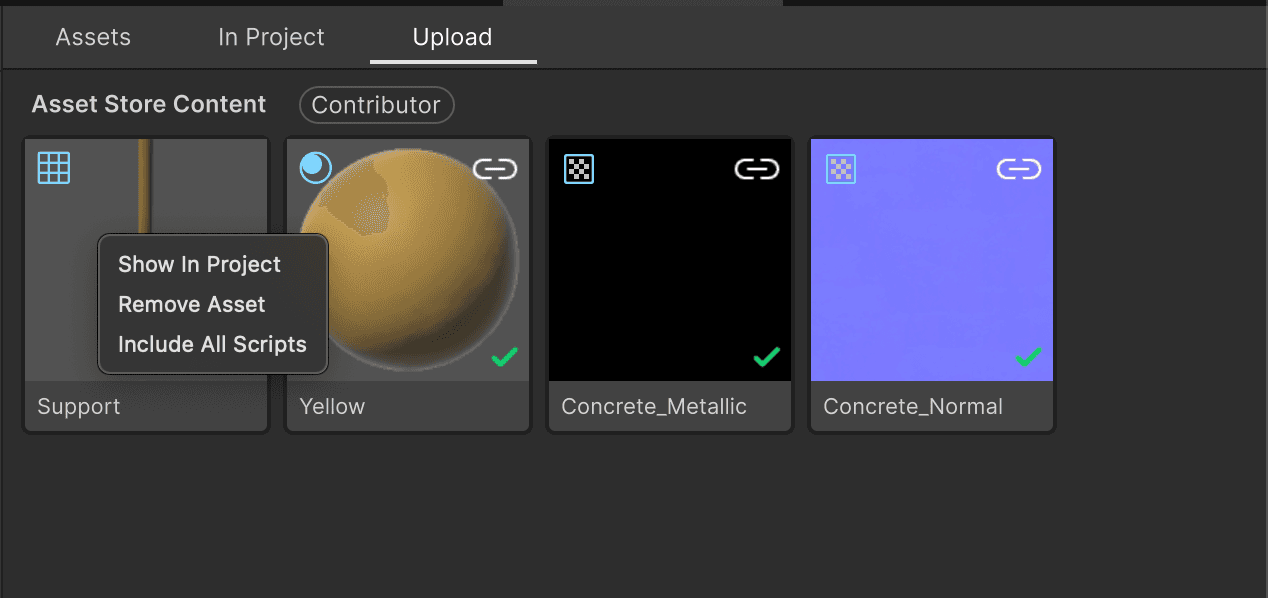The width and height of the screenshot is (1268, 598).
Task: Toggle the checkmark on Concrete_Metallic
Action: 767,356
